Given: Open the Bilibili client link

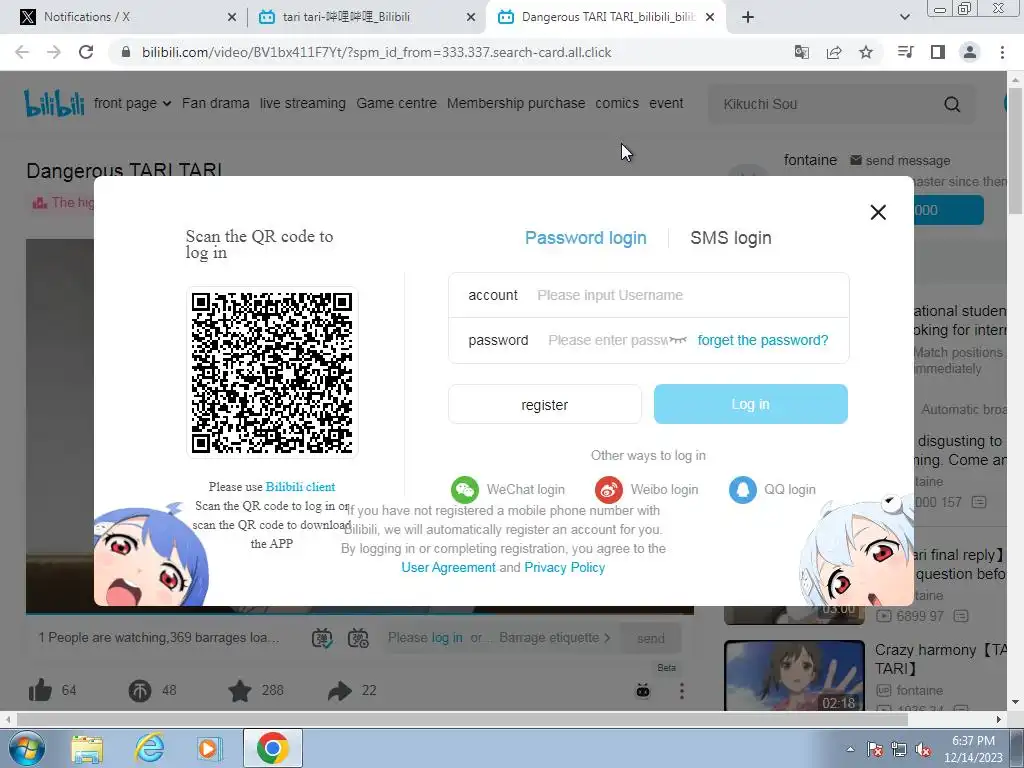Looking at the screenshot, I should click(300, 487).
